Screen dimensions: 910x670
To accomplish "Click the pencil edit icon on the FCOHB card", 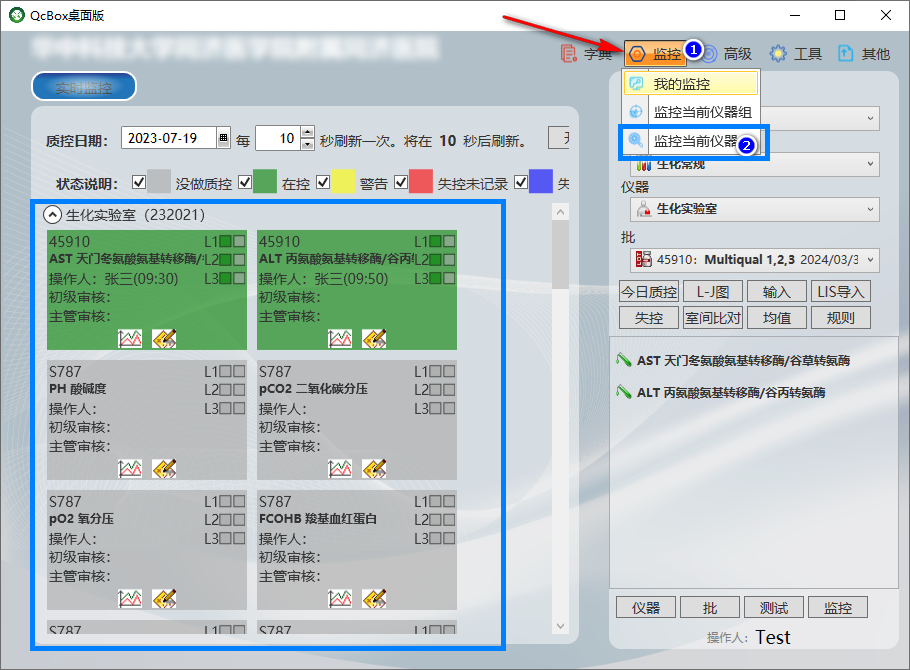I will tap(374, 599).
